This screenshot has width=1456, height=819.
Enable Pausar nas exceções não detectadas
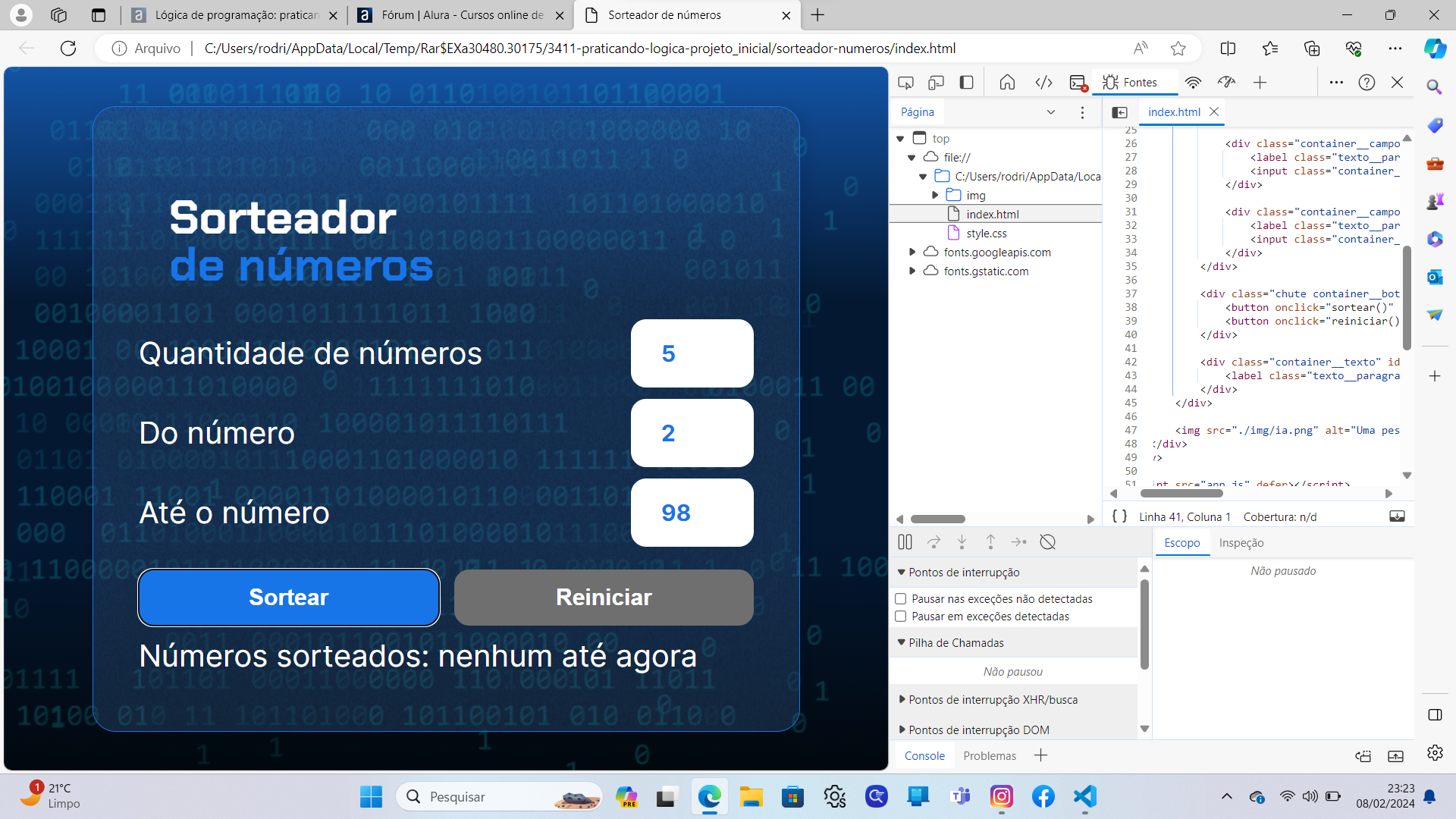click(901, 599)
